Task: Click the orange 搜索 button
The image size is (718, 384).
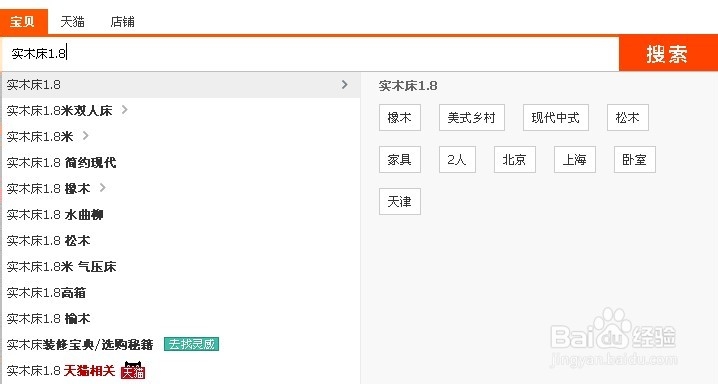Action: tap(668, 54)
